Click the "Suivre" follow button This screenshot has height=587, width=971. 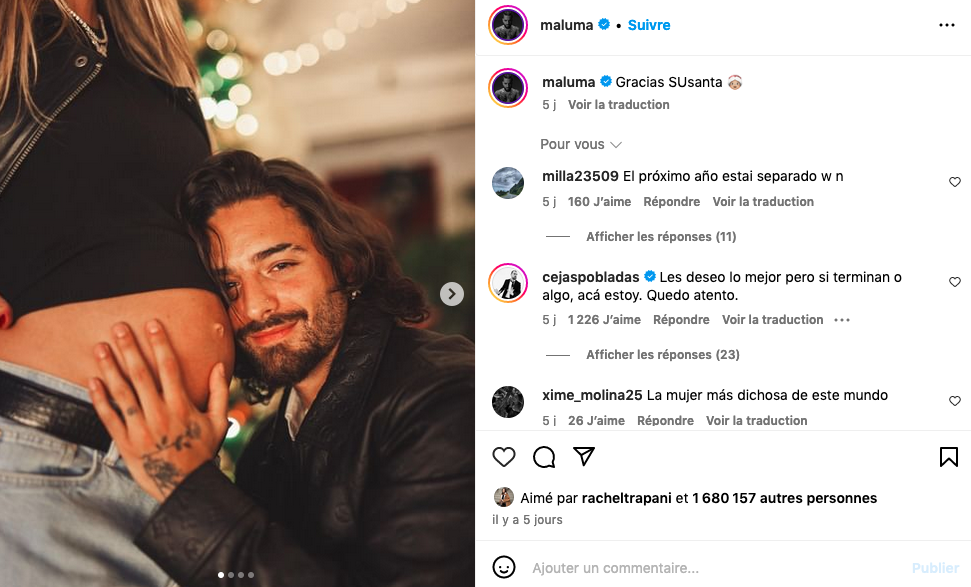pos(649,25)
